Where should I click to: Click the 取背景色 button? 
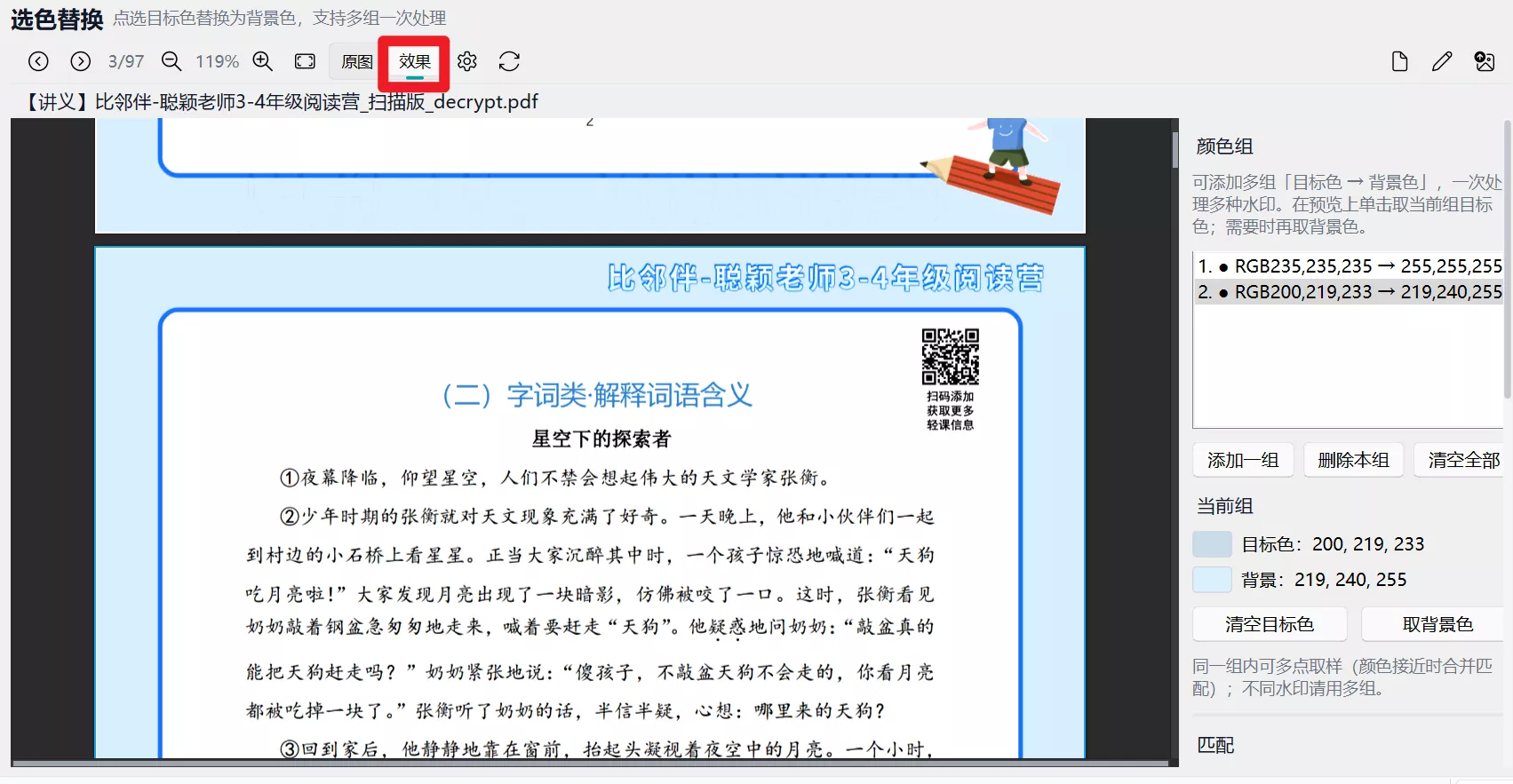1434,624
